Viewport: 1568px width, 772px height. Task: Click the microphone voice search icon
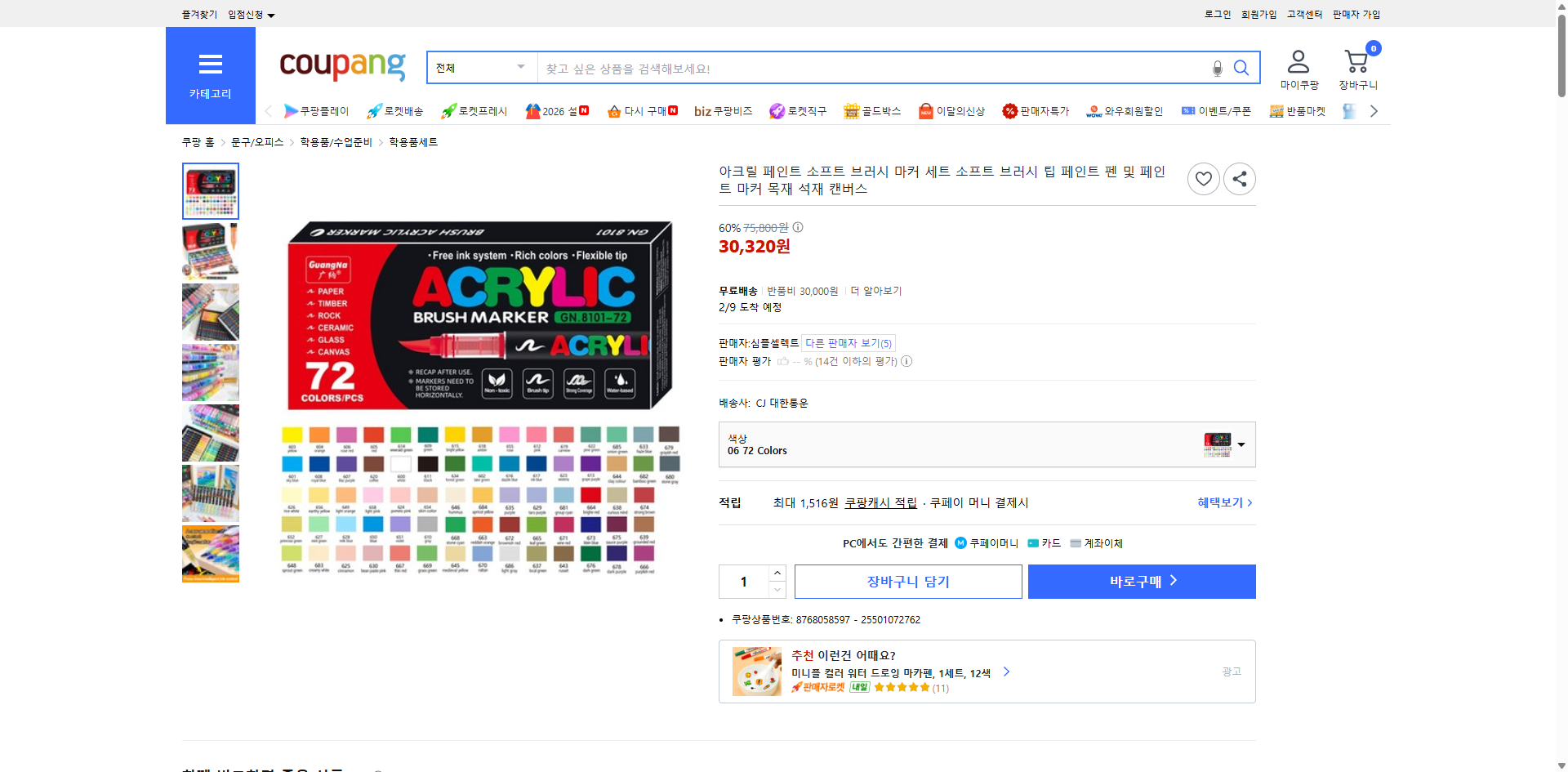pyautogui.click(x=1217, y=69)
